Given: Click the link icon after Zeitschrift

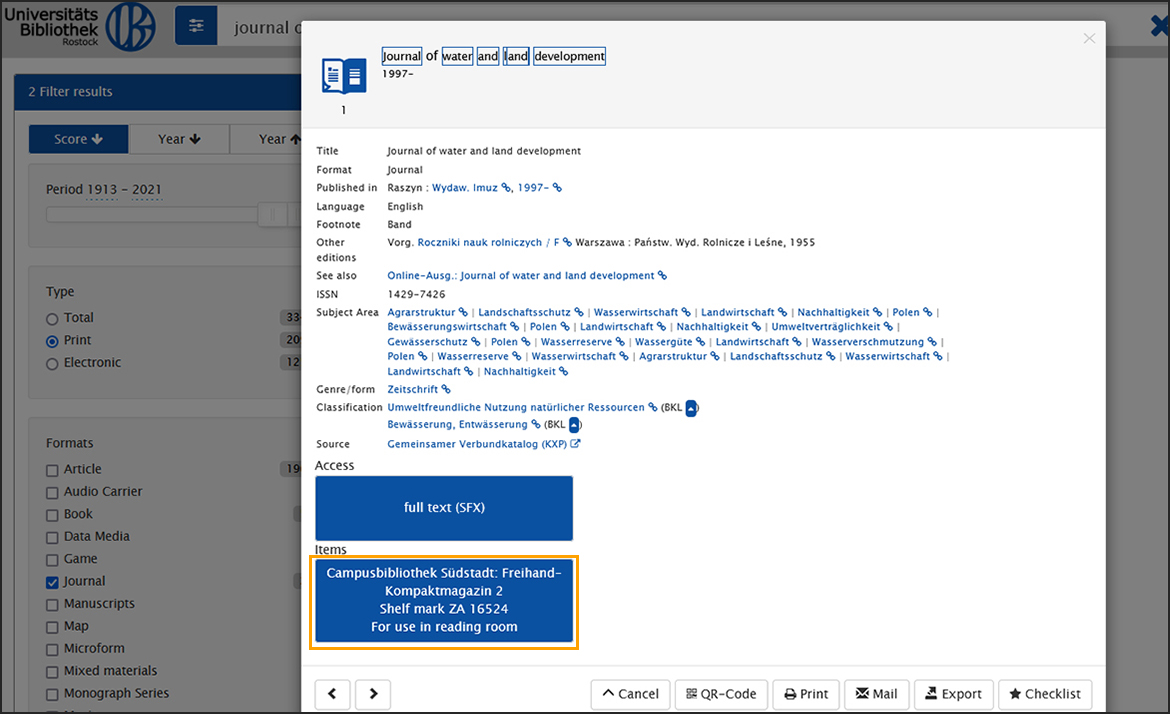Looking at the screenshot, I should (446, 389).
